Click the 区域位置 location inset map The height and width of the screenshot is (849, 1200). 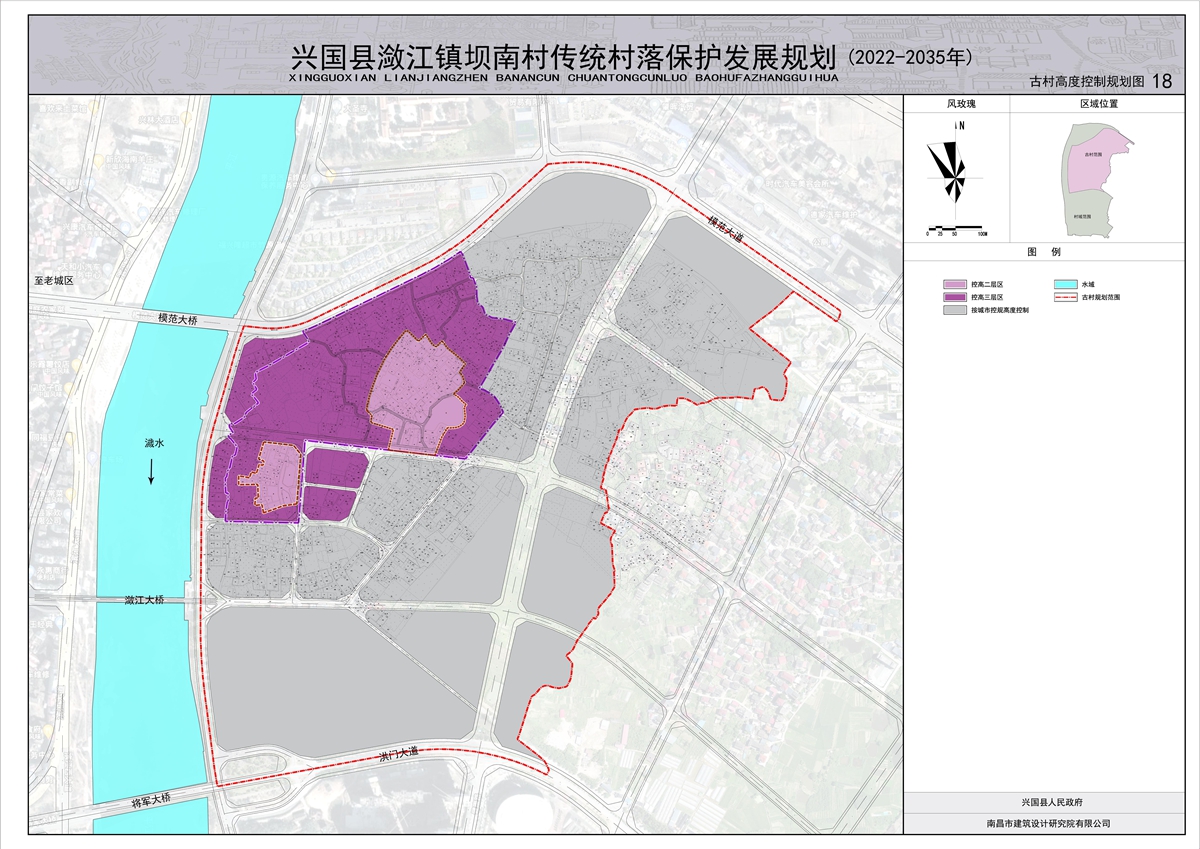1097,180
